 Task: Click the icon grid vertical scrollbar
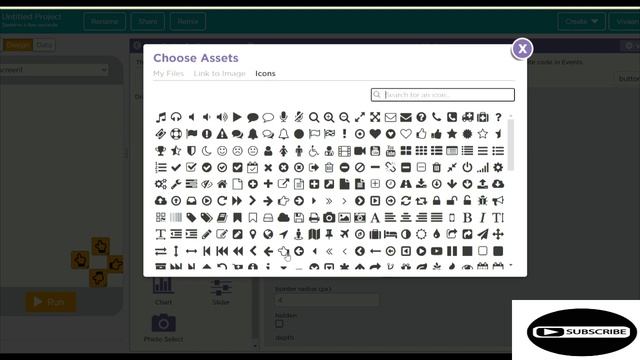511,145
